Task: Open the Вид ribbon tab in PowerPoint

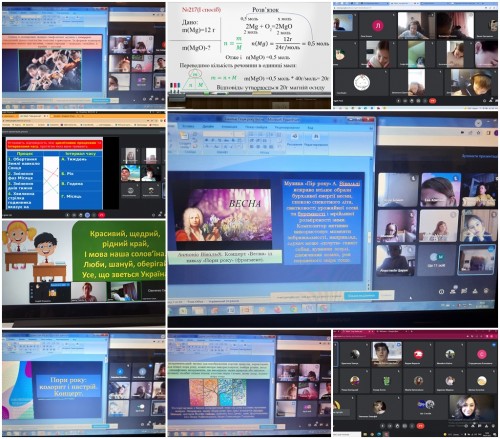Action: [310, 127]
